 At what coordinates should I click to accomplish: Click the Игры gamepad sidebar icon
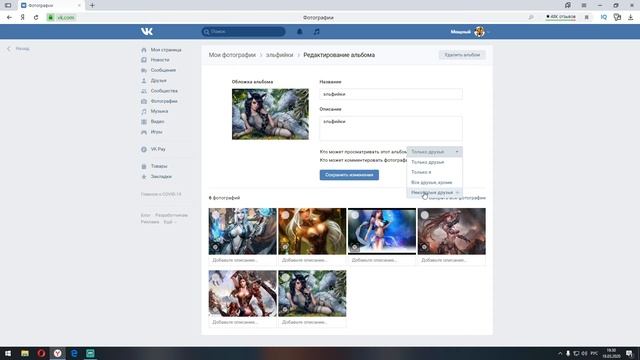tap(144, 132)
